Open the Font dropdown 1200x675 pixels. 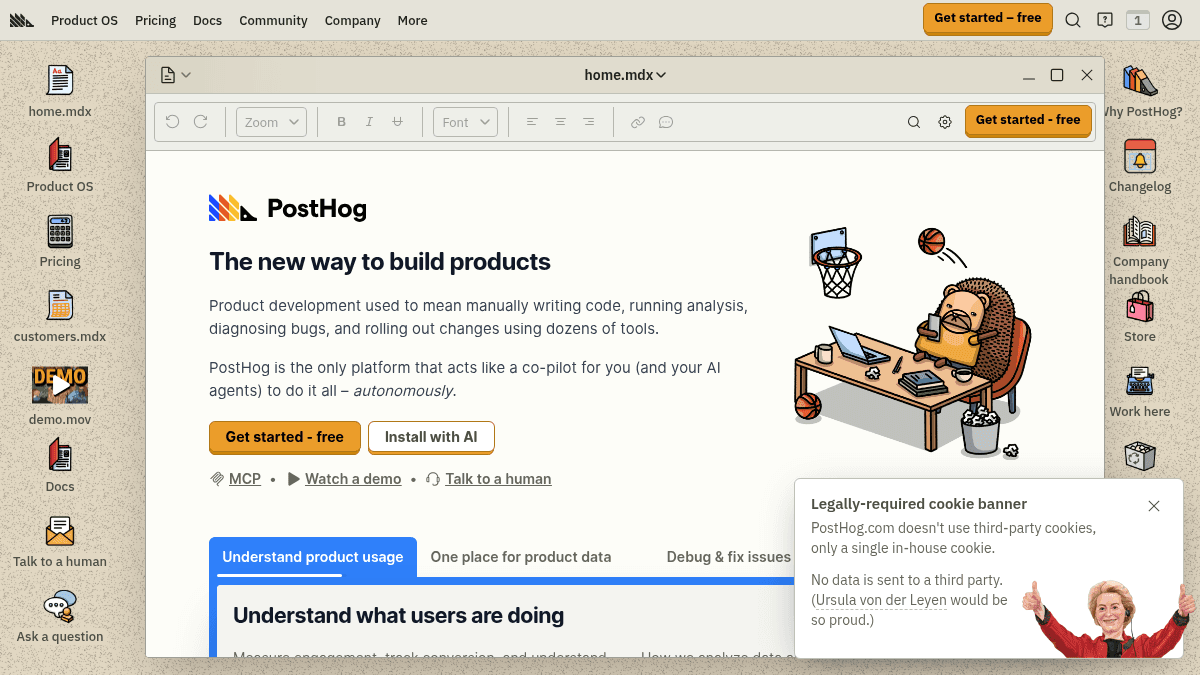[x=465, y=122]
